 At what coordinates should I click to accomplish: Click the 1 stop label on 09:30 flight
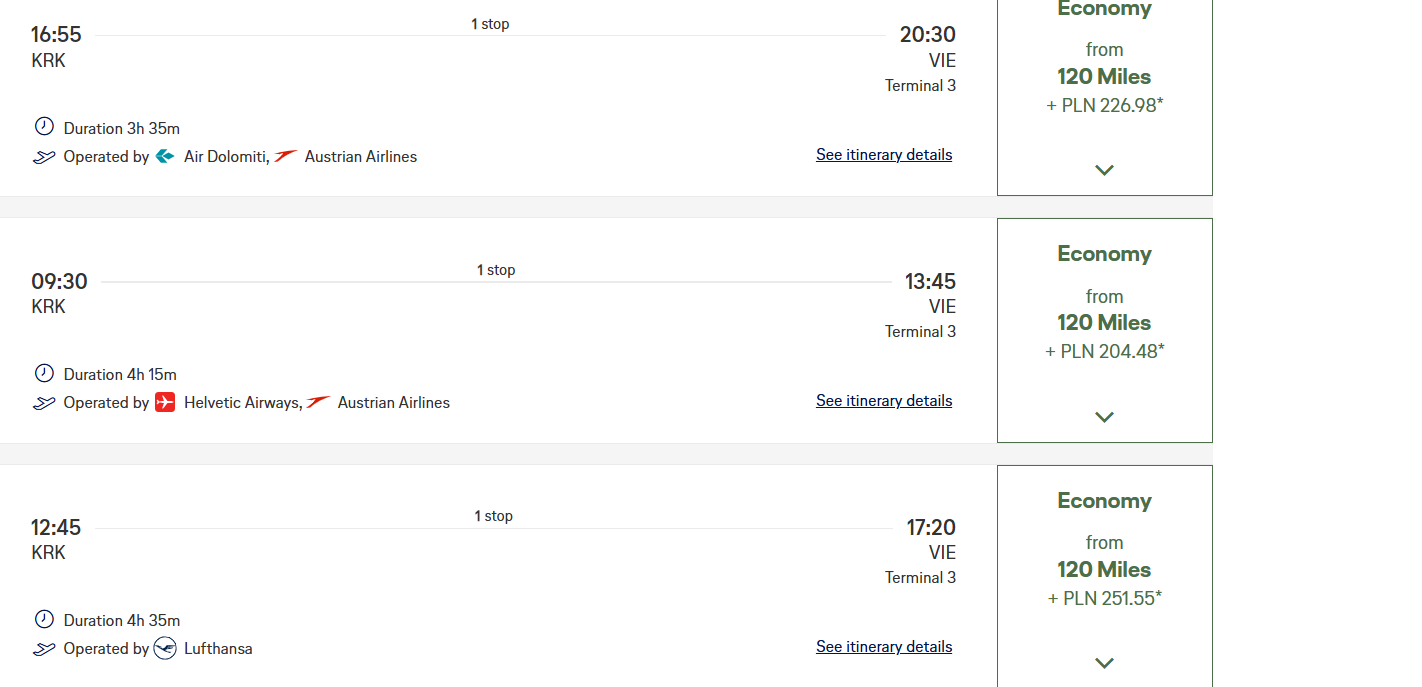click(496, 270)
